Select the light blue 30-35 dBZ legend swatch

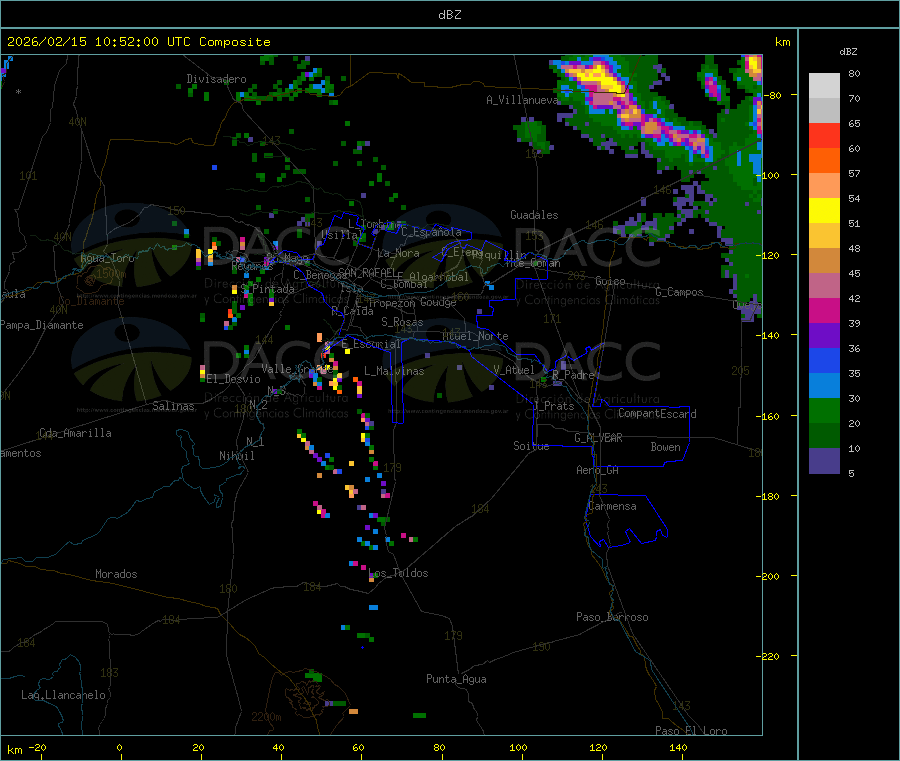(x=824, y=386)
